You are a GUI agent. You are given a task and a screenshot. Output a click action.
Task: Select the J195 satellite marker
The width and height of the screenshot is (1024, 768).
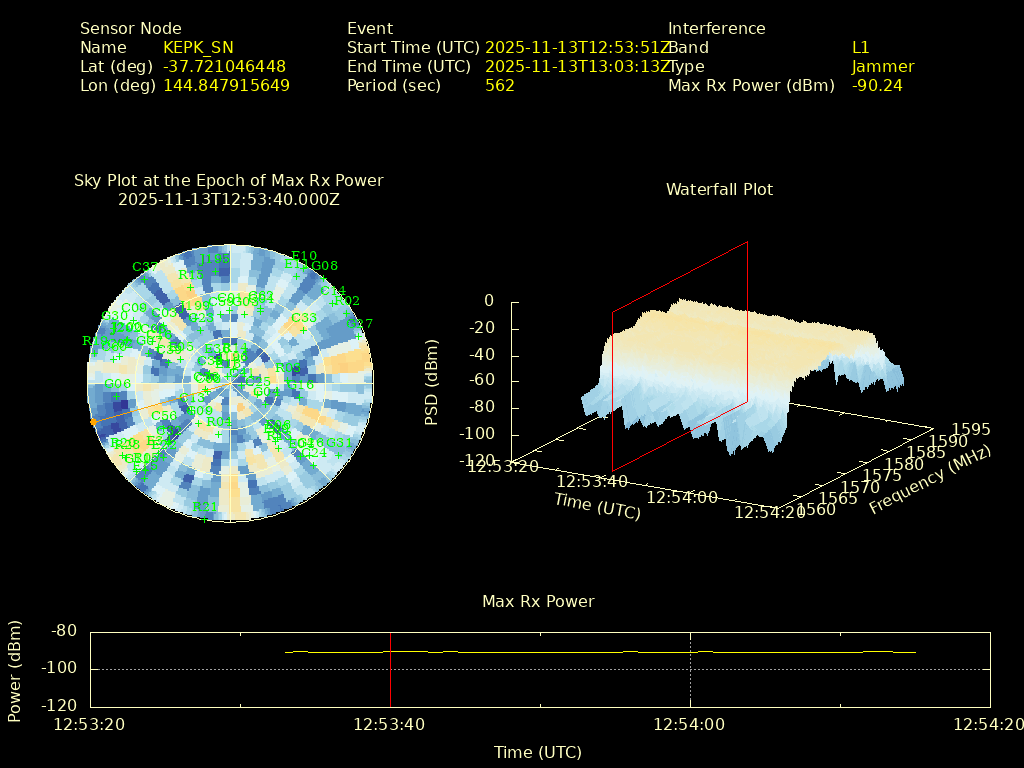[214, 271]
